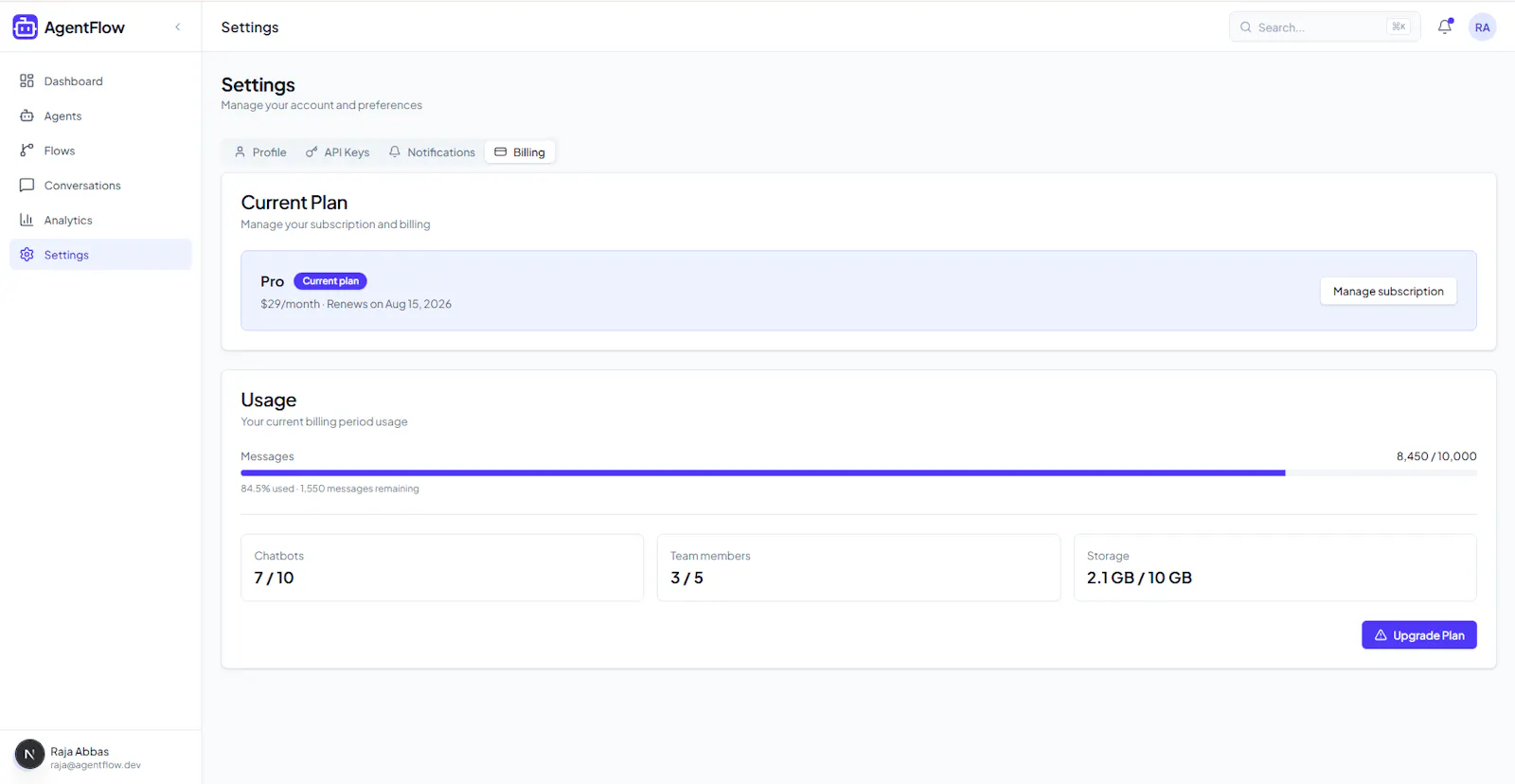Image resolution: width=1515 pixels, height=784 pixels.
Task: Click the 8,450 / 10,000 messages count
Action: 1436,456
